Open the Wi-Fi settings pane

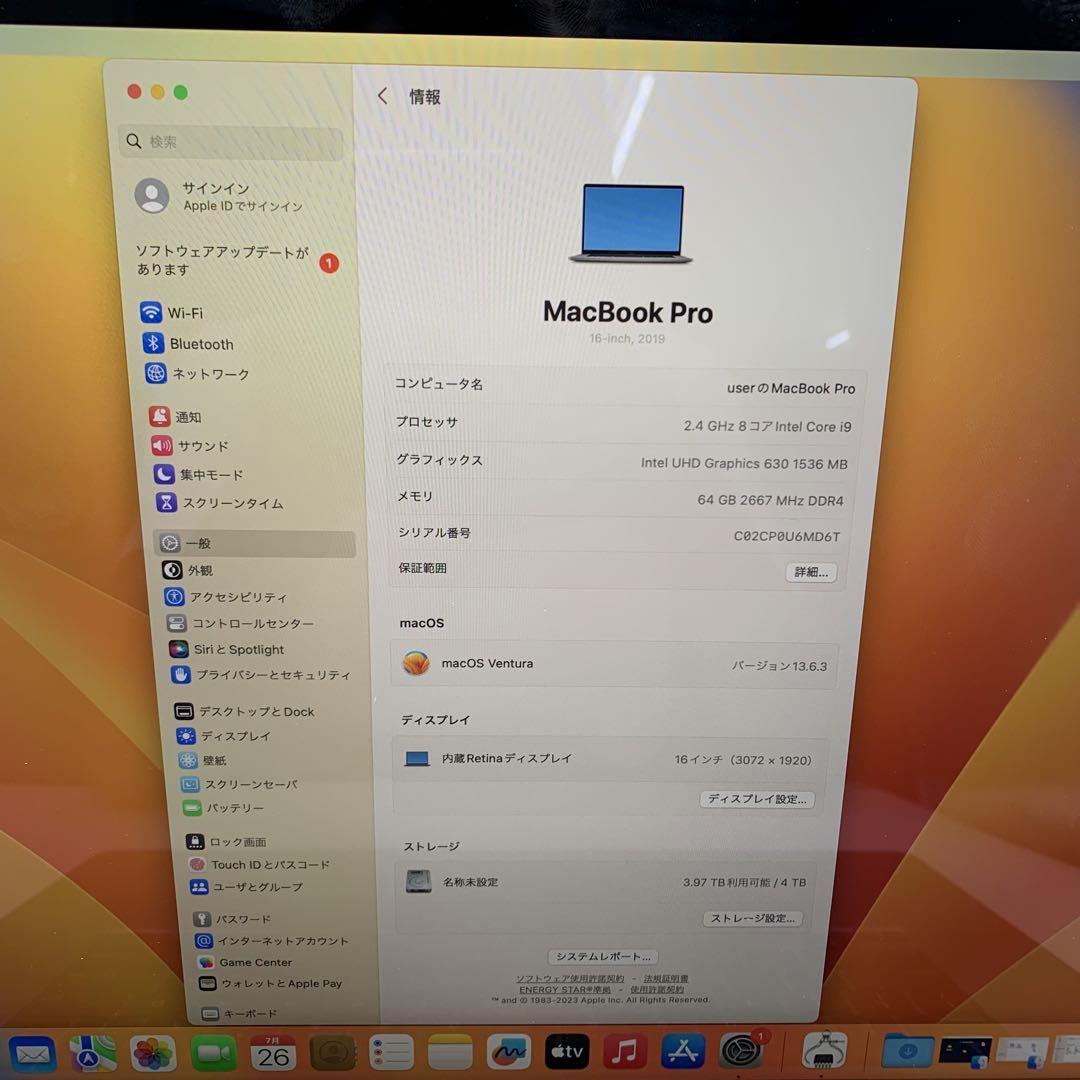172,313
